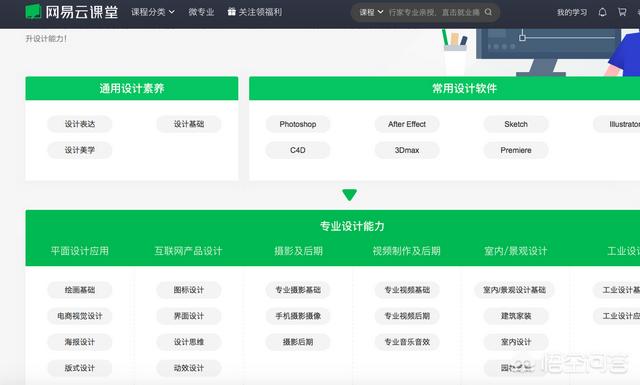
Task: Click the search magnifier icon
Action: pyautogui.click(x=488, y=12)
